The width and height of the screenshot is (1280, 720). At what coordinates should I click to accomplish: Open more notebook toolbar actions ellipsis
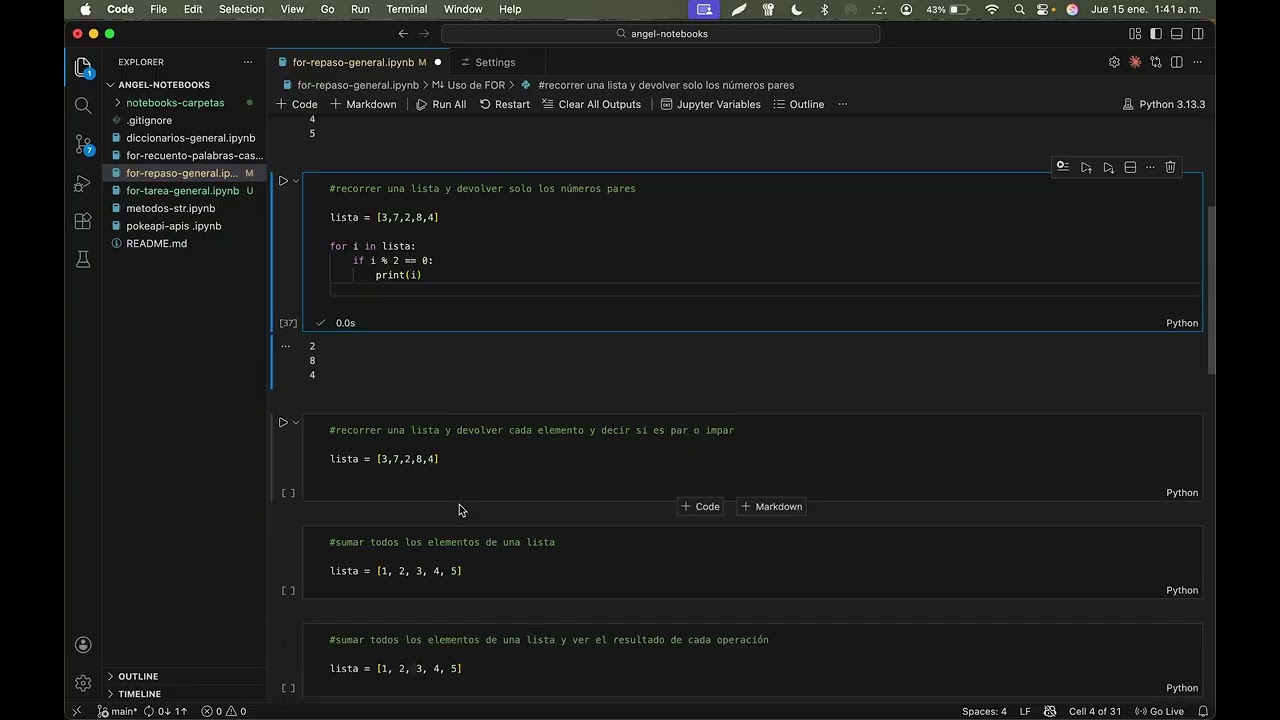842,104
